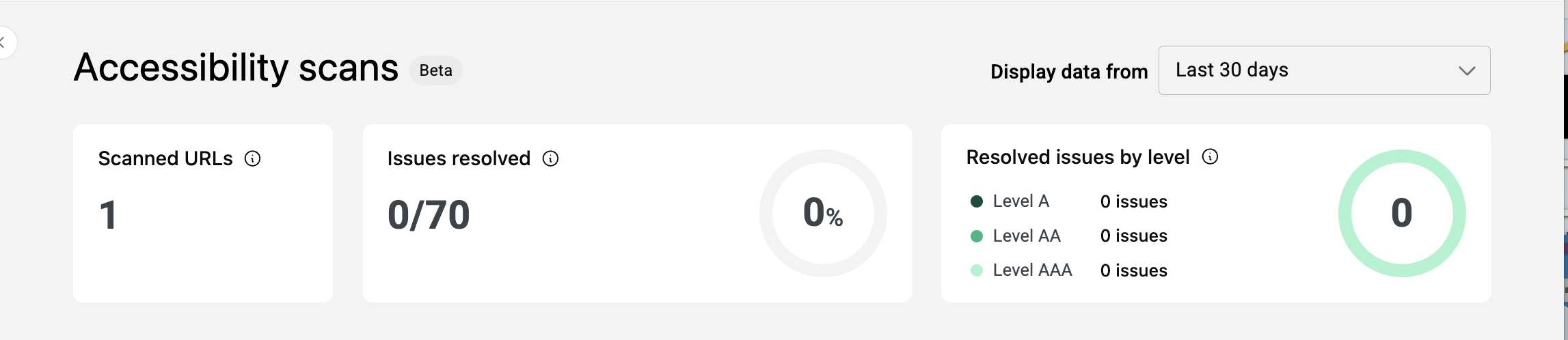Click the "Scanned URLs" card label

click(165, 159)
